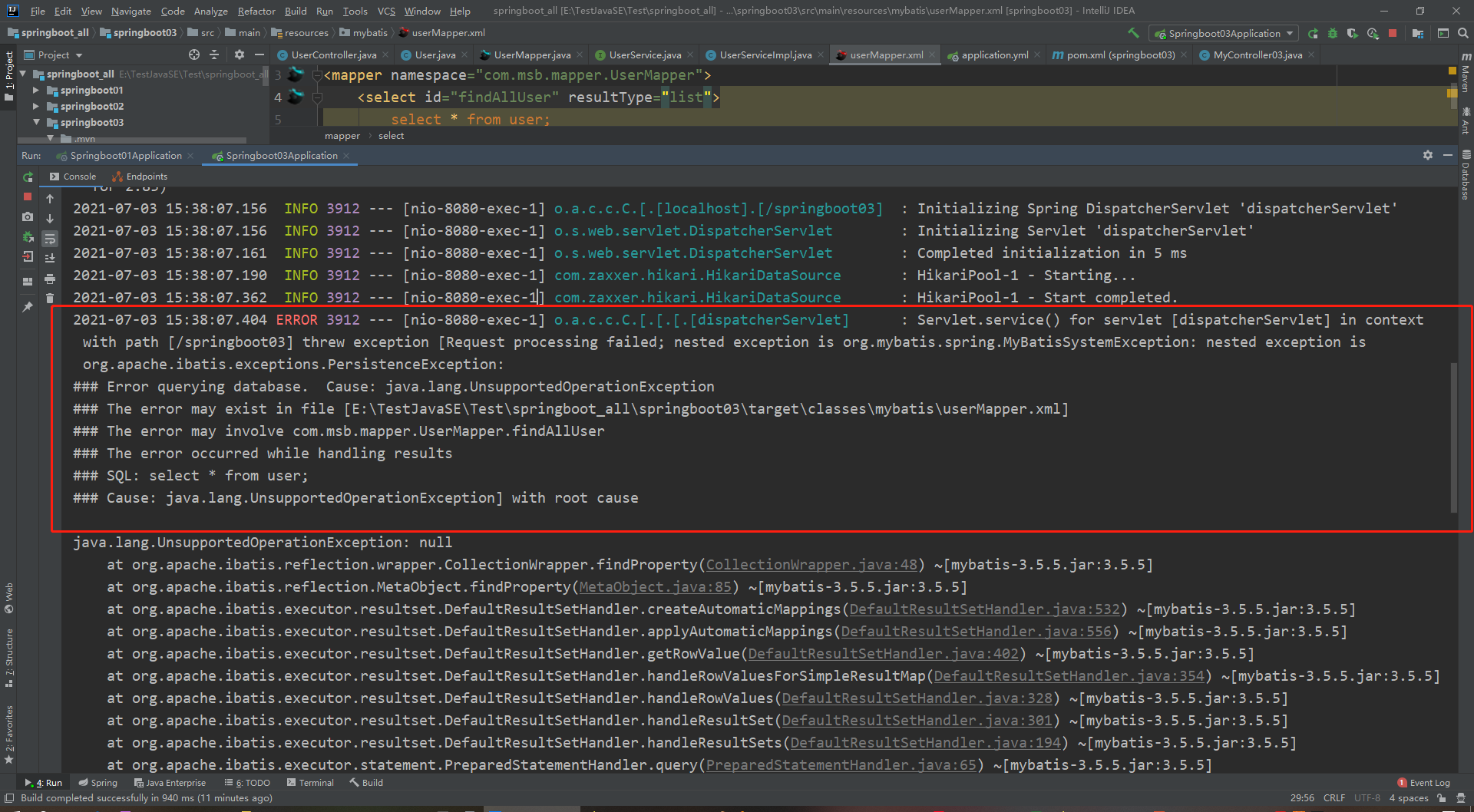The width and height of the screenshot is (1474, 812).
Task: Open CollectionWrapper.java:48 from the stack trace
Action: pyautogui.click(x=810, y=564)
